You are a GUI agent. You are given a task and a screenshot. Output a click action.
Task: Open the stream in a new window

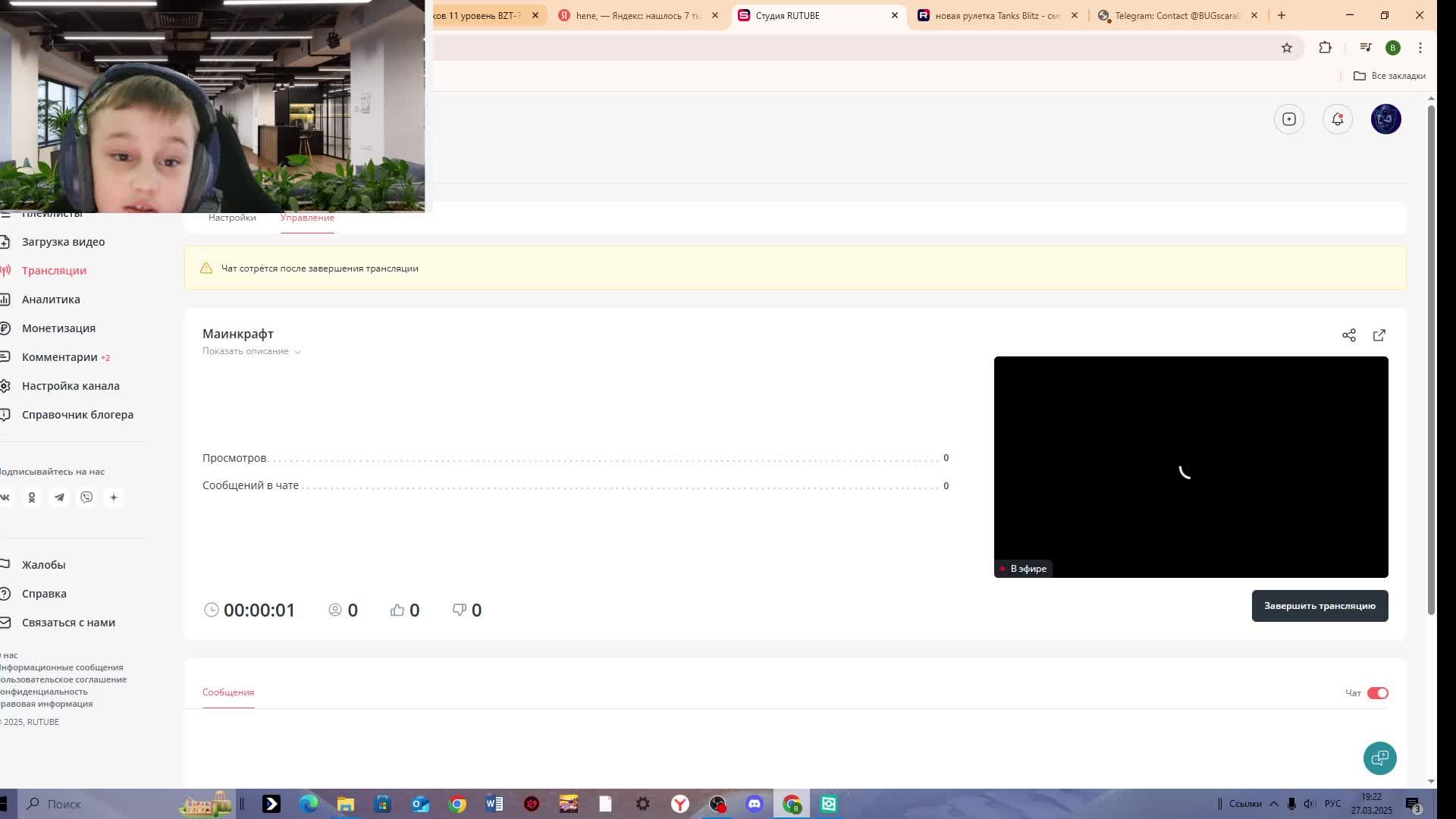click(x=1379, y=335)
